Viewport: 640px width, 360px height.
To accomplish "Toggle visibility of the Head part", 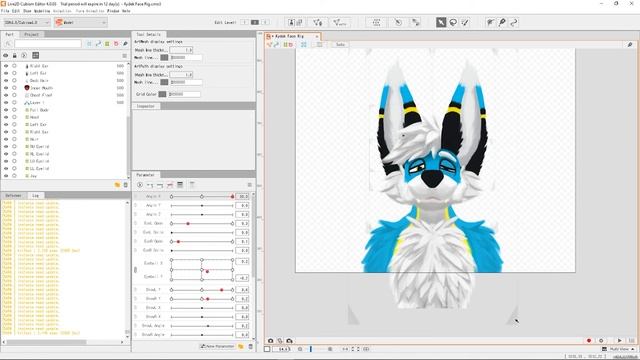I will [x=6, y=117].
